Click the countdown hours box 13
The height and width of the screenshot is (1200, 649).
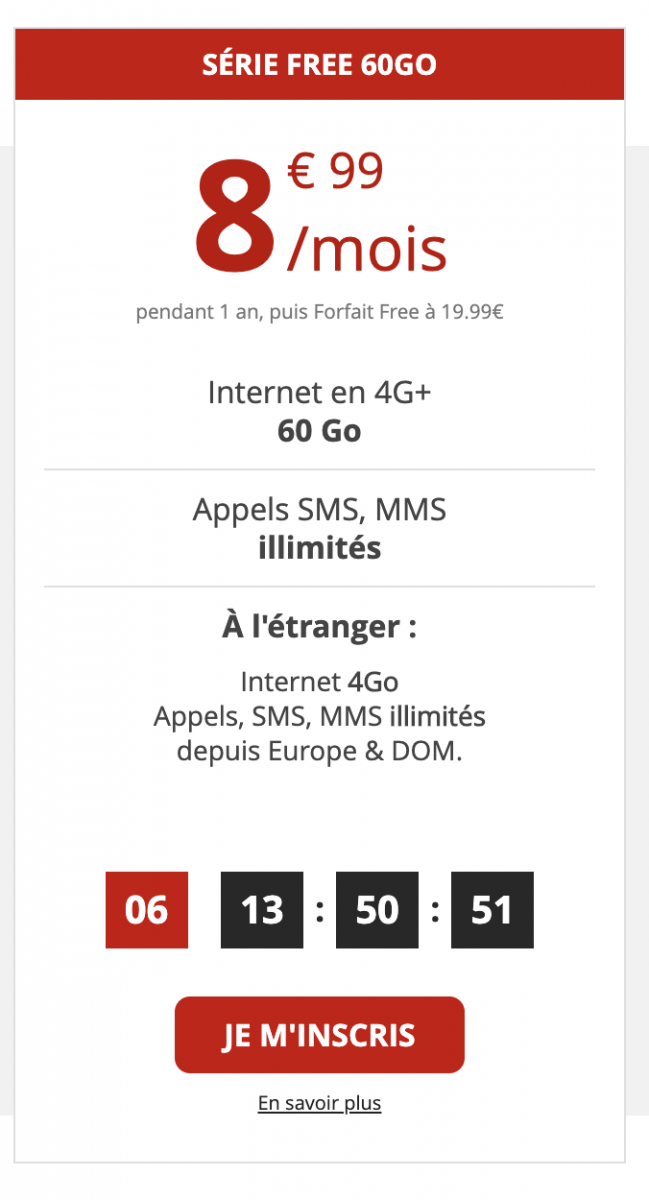262,910
